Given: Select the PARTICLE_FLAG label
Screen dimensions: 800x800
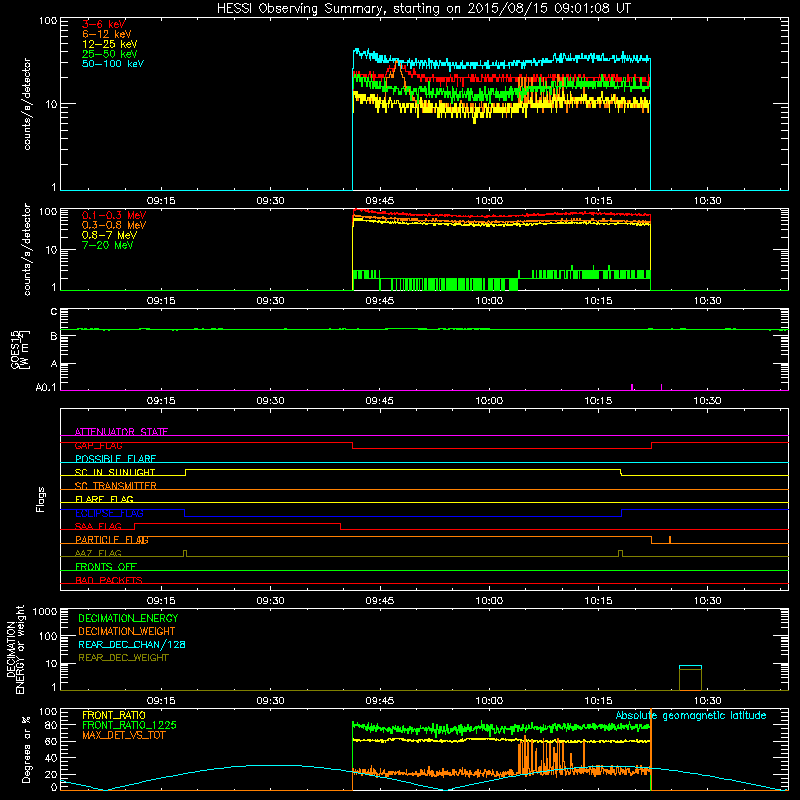Looking at the screenshot, I should (x=112, y=540).
